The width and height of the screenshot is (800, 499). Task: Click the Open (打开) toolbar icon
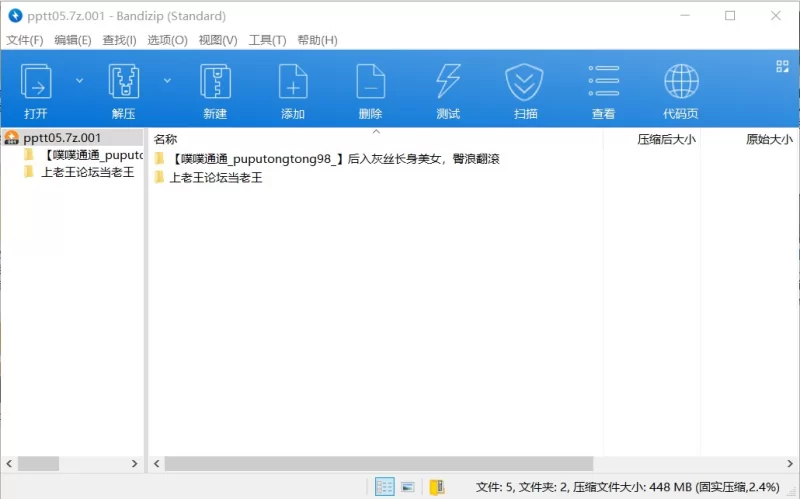(36, 82)
